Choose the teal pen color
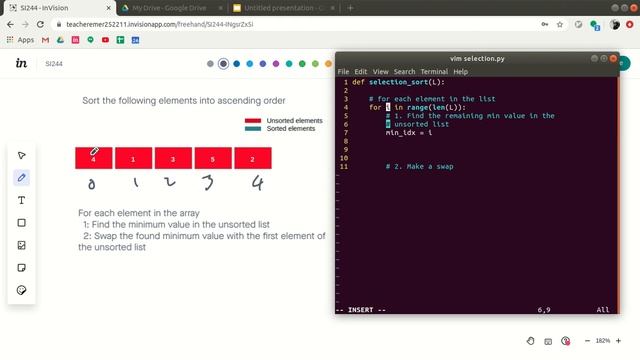The height and width of the screenshot is (360, 640). pyautogui.click(x=289, y=64)
